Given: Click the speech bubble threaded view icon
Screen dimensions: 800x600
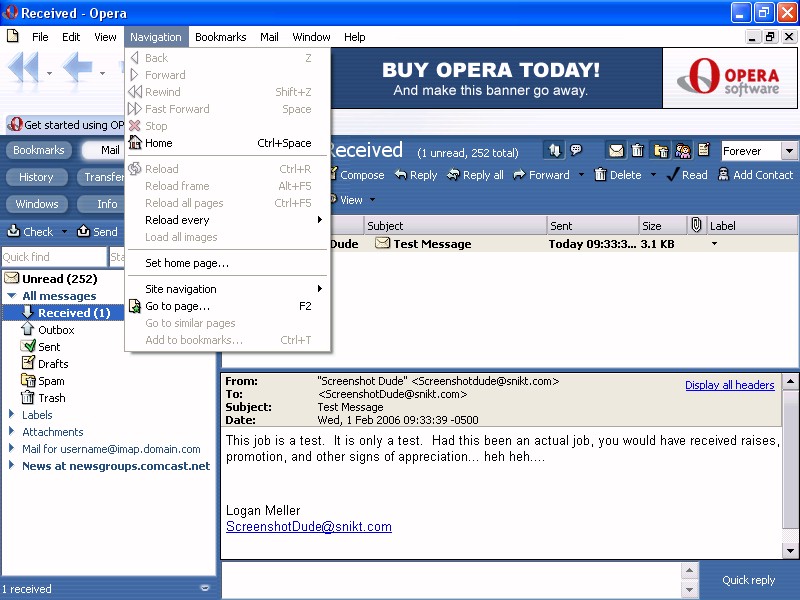Looking at the screenshot, I should coord(576,150).
